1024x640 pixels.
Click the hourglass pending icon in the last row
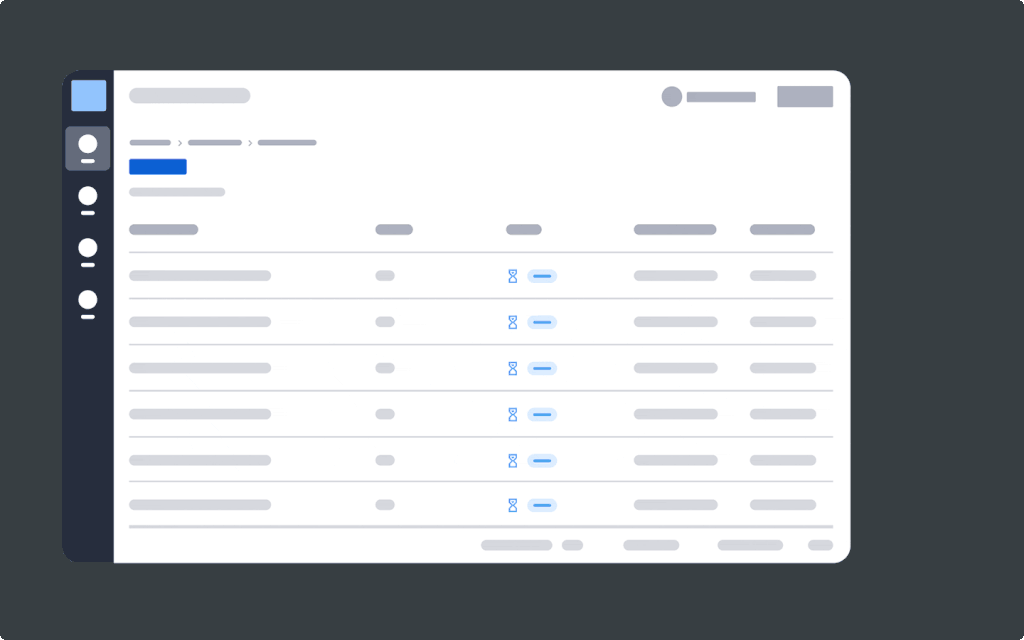click(512, 505)
